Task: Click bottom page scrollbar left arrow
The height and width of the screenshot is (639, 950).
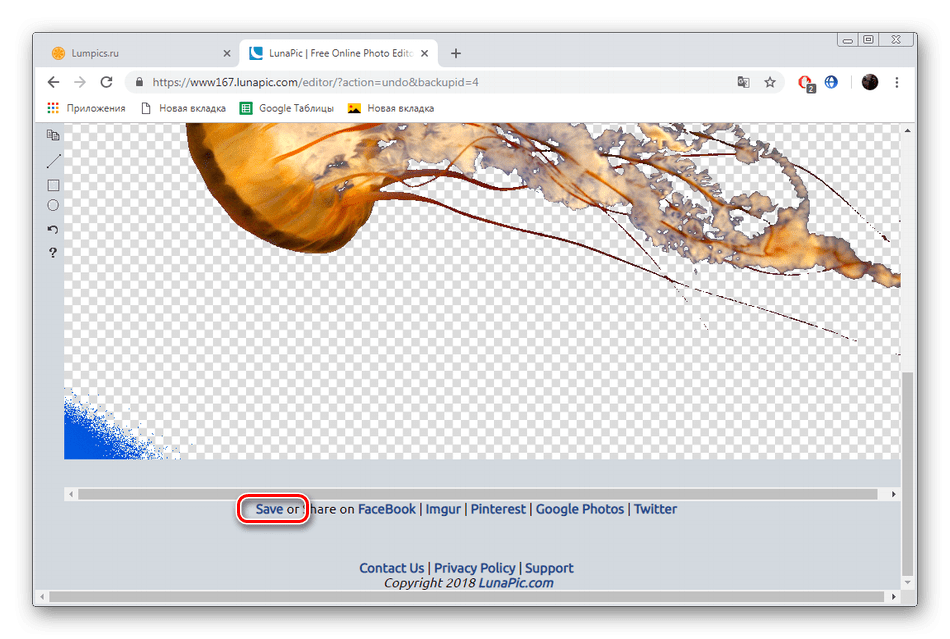Action: pos(42,597)
